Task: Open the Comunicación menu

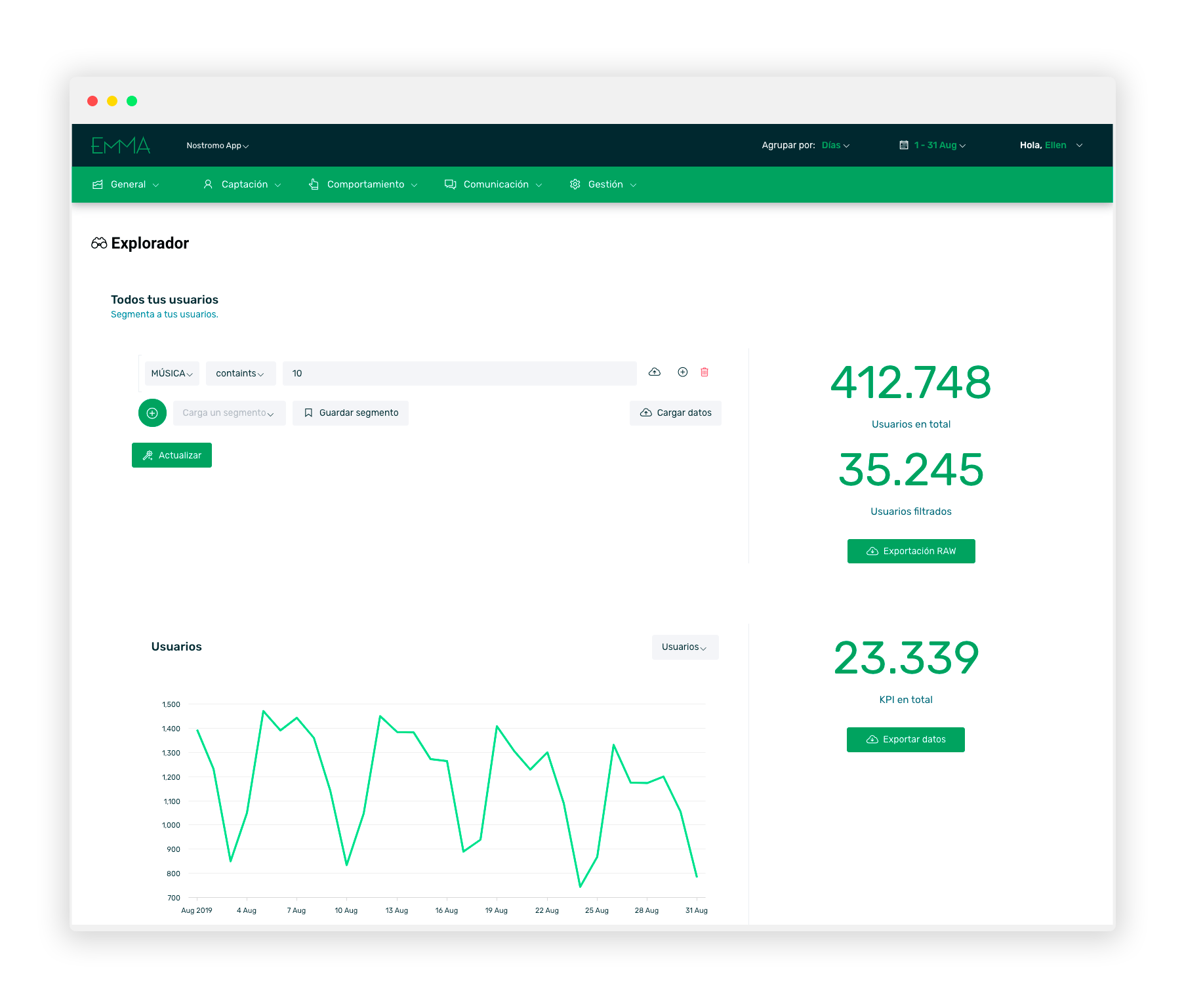Action: pyautogui.click(x=493, y=184)
